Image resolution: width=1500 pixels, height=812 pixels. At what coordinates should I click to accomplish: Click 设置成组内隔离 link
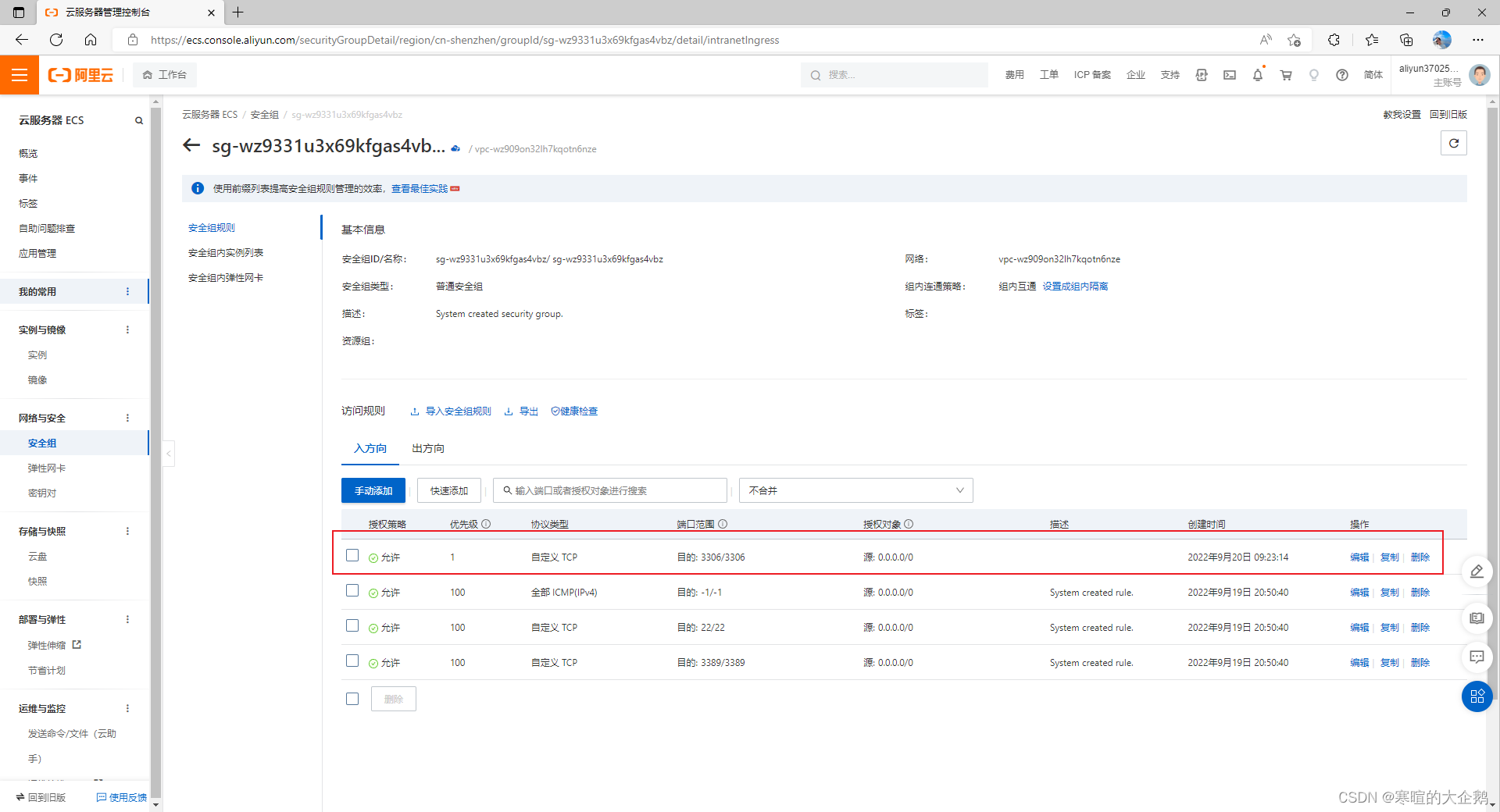1075,287
